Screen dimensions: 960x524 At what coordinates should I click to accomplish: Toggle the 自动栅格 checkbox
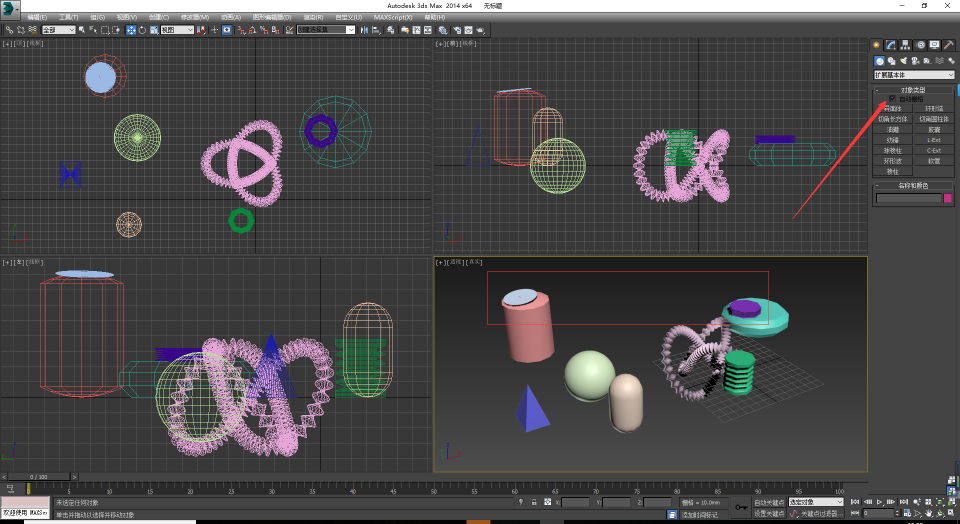(892, 98)
